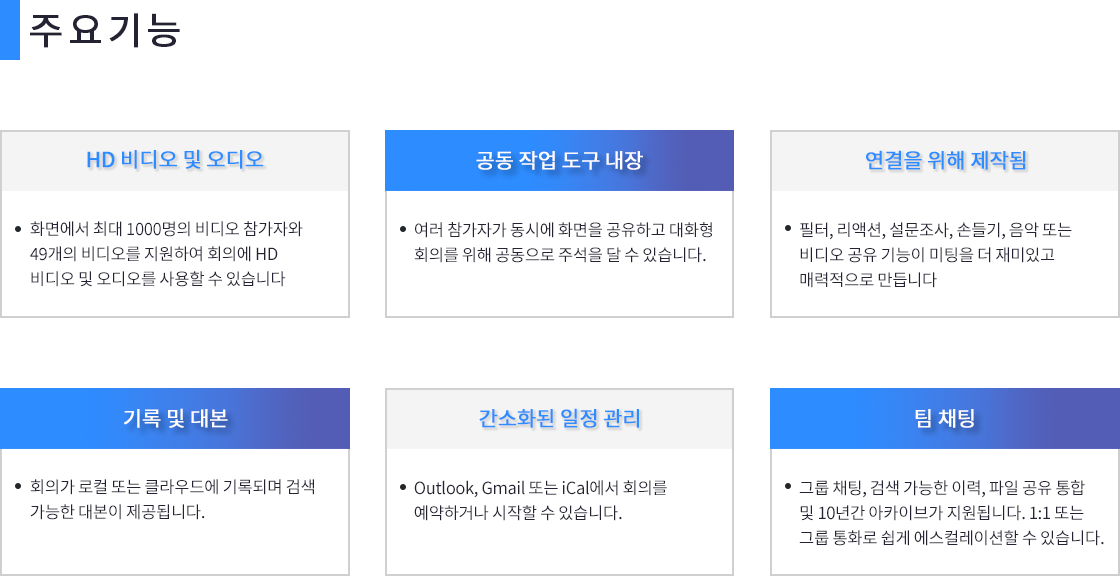Click the text '가능한 대본이 제공됩니다'

click(117, 512)
